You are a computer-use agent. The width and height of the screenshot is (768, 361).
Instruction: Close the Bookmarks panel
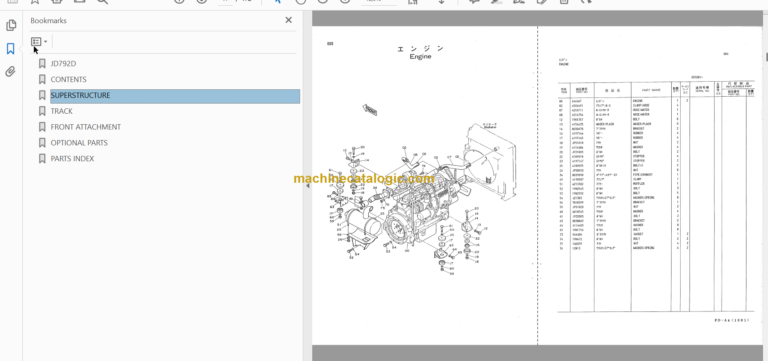[x=288, y=20]
